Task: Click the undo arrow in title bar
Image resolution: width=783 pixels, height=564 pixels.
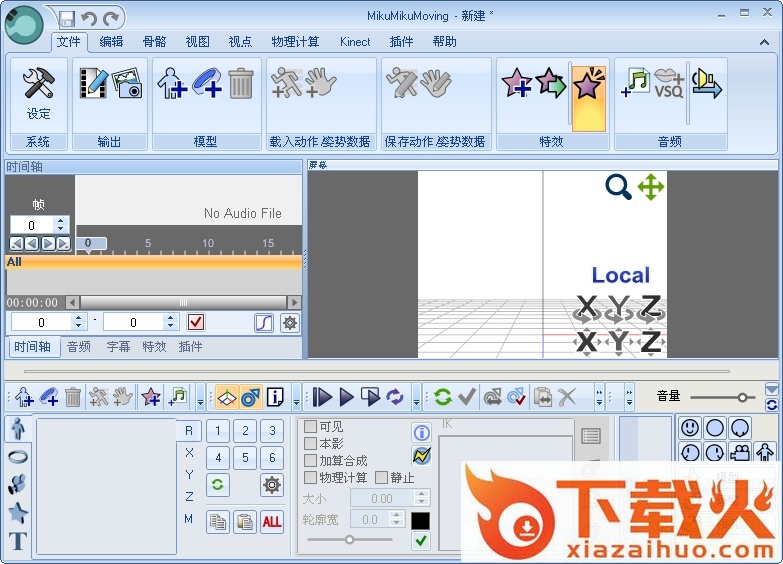Action: (x=89, y=19)
